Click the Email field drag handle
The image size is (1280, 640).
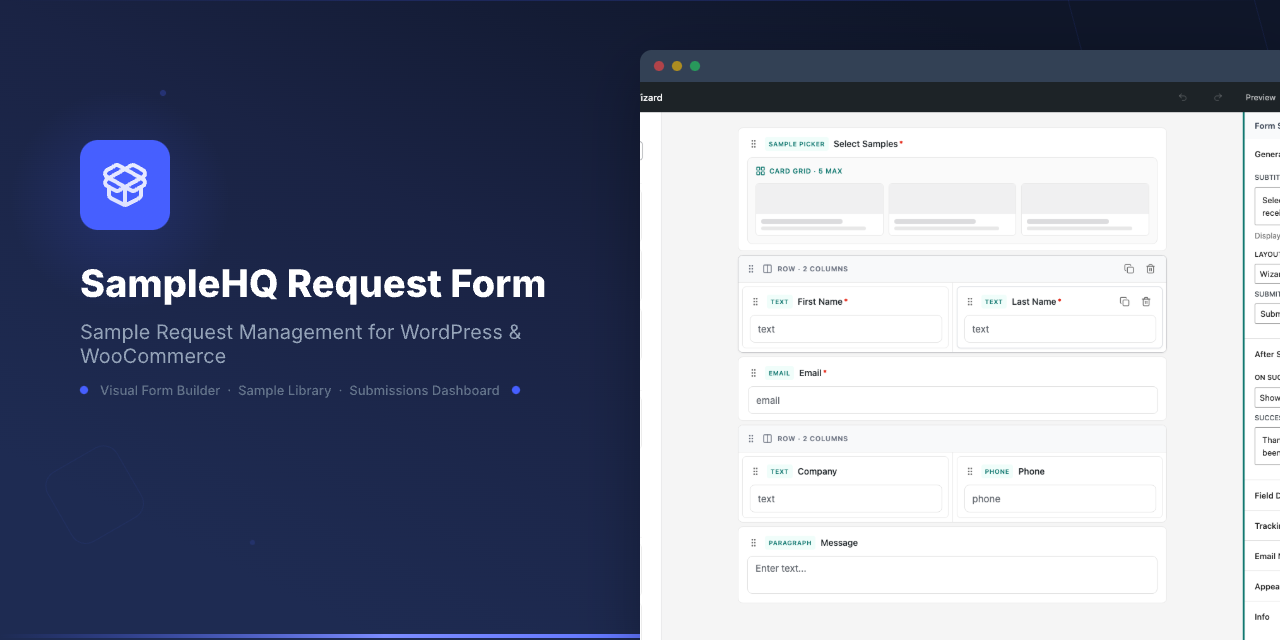click(x=754, y=373)
